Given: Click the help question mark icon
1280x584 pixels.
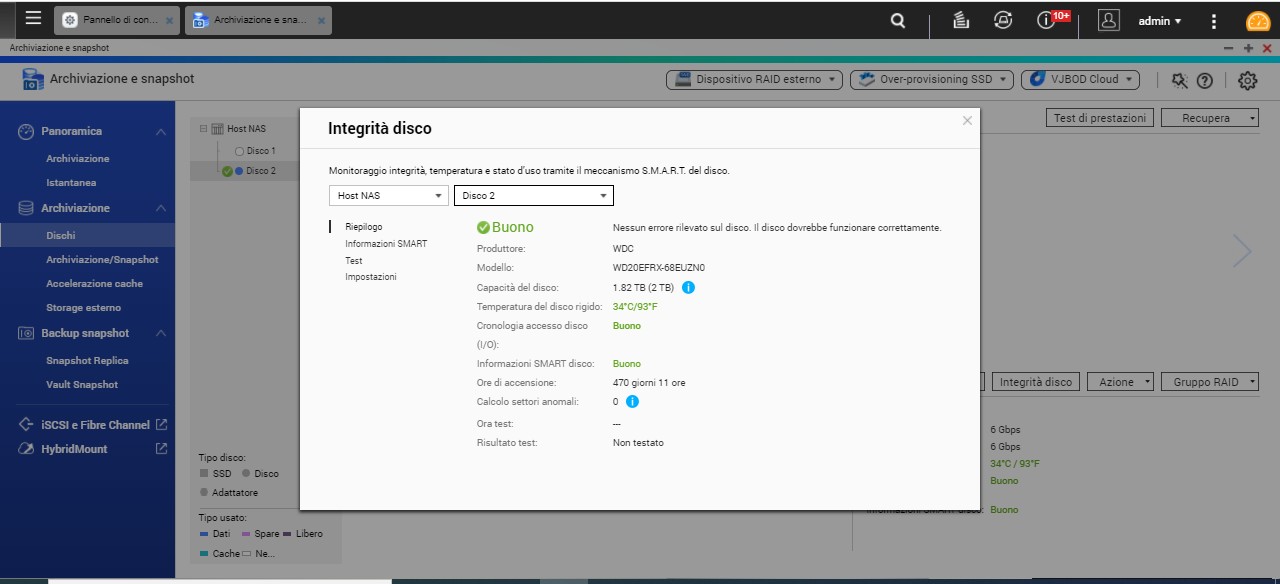Looking at the screenshot, I should pos(1205,81).
